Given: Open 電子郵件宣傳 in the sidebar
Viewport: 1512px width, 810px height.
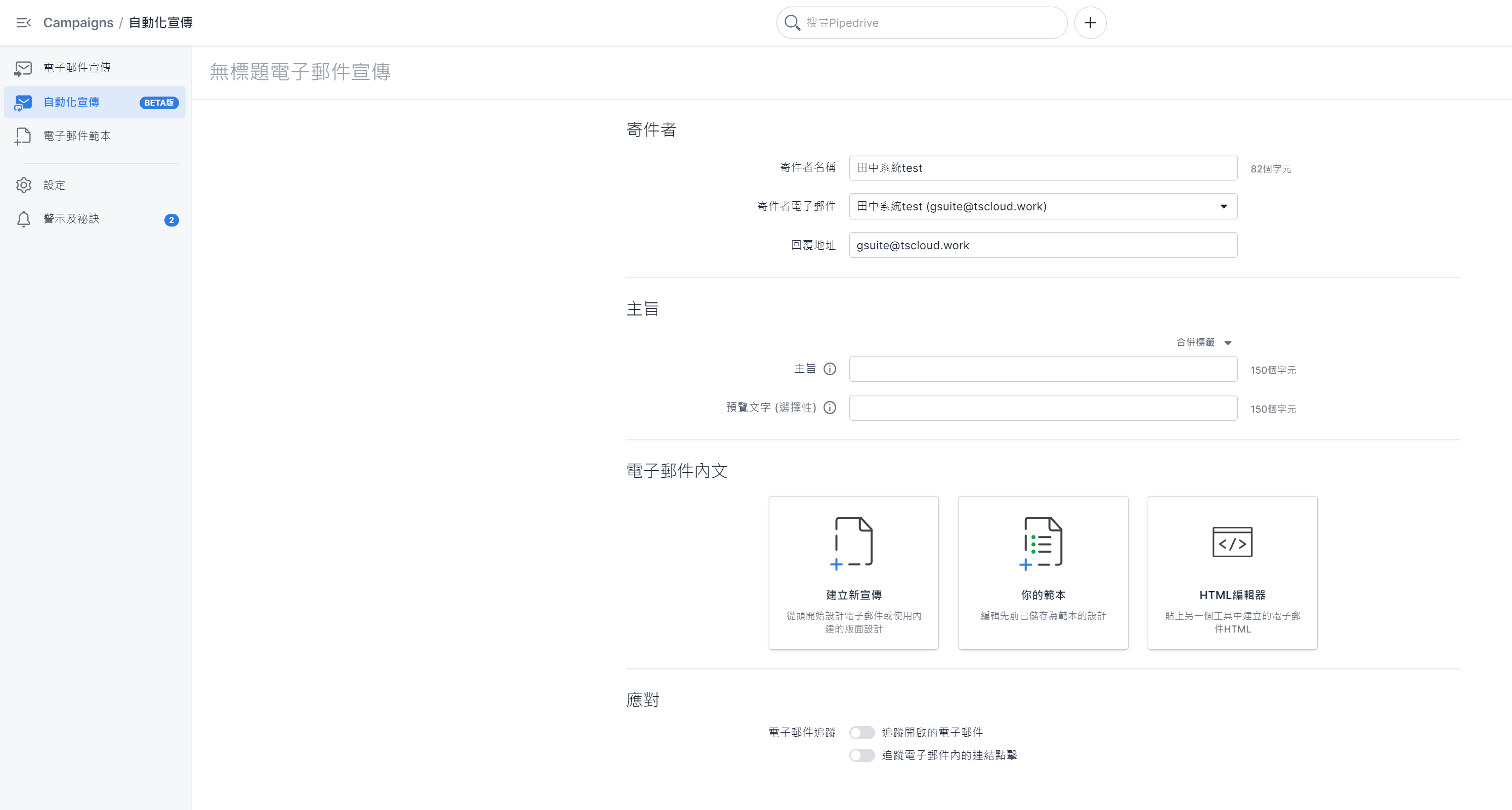Looking at the screenshot, I should pyautogui.click(x=77, y=67).
